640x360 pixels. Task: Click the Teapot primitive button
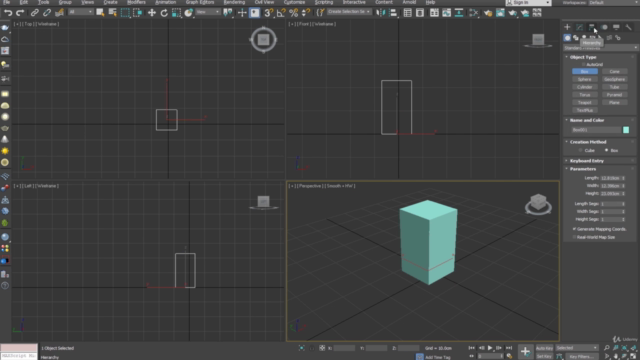pyautogui.click(x=584, y=102)
